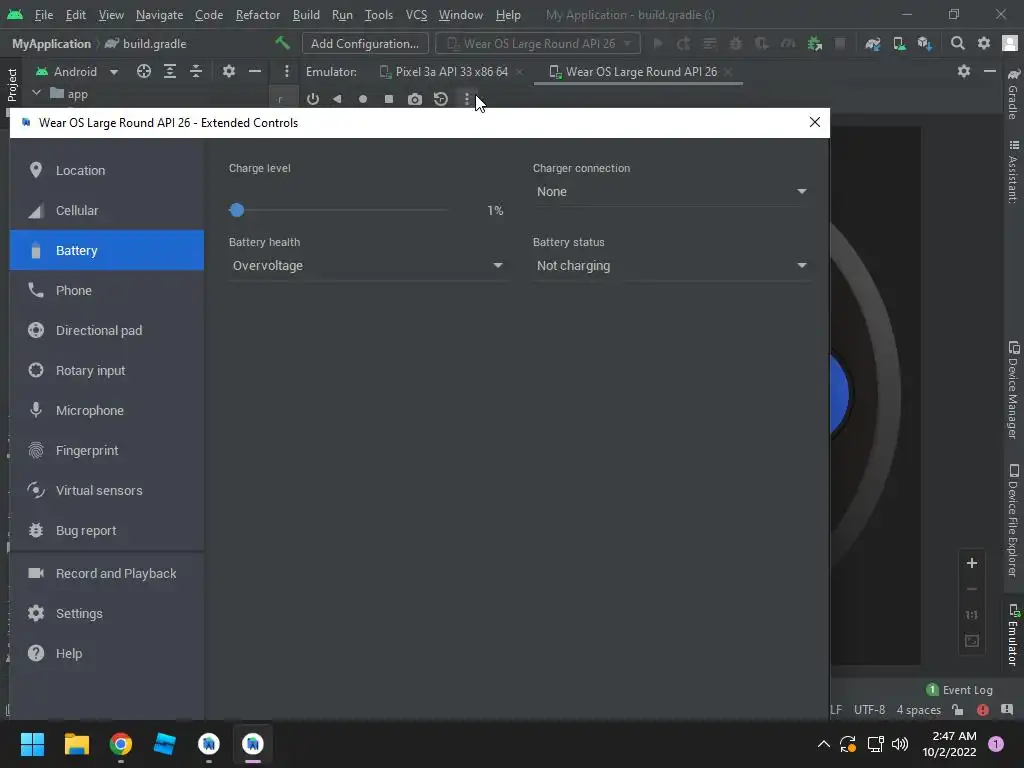Viewport: 1024px width, 768px height.
Task: Open the Refactor menu
Action: click(257, 14)
